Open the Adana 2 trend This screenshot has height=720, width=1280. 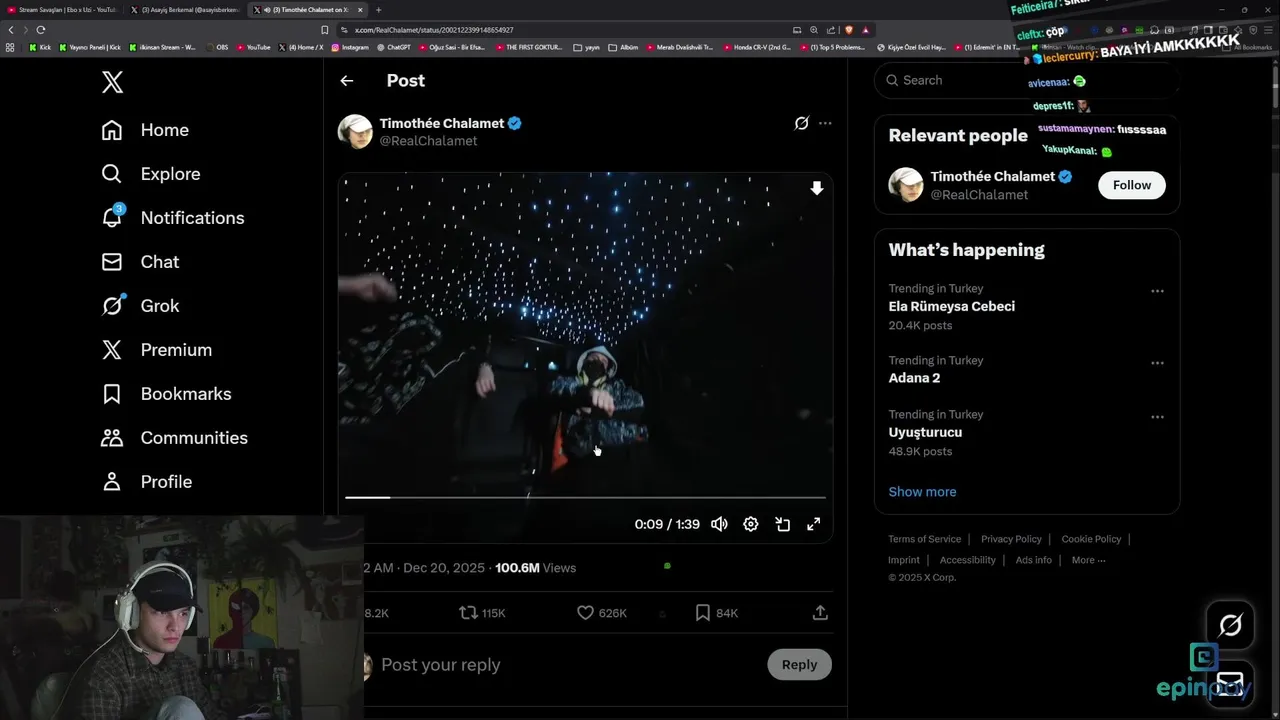pyautogui.click(x=914, y=378)
